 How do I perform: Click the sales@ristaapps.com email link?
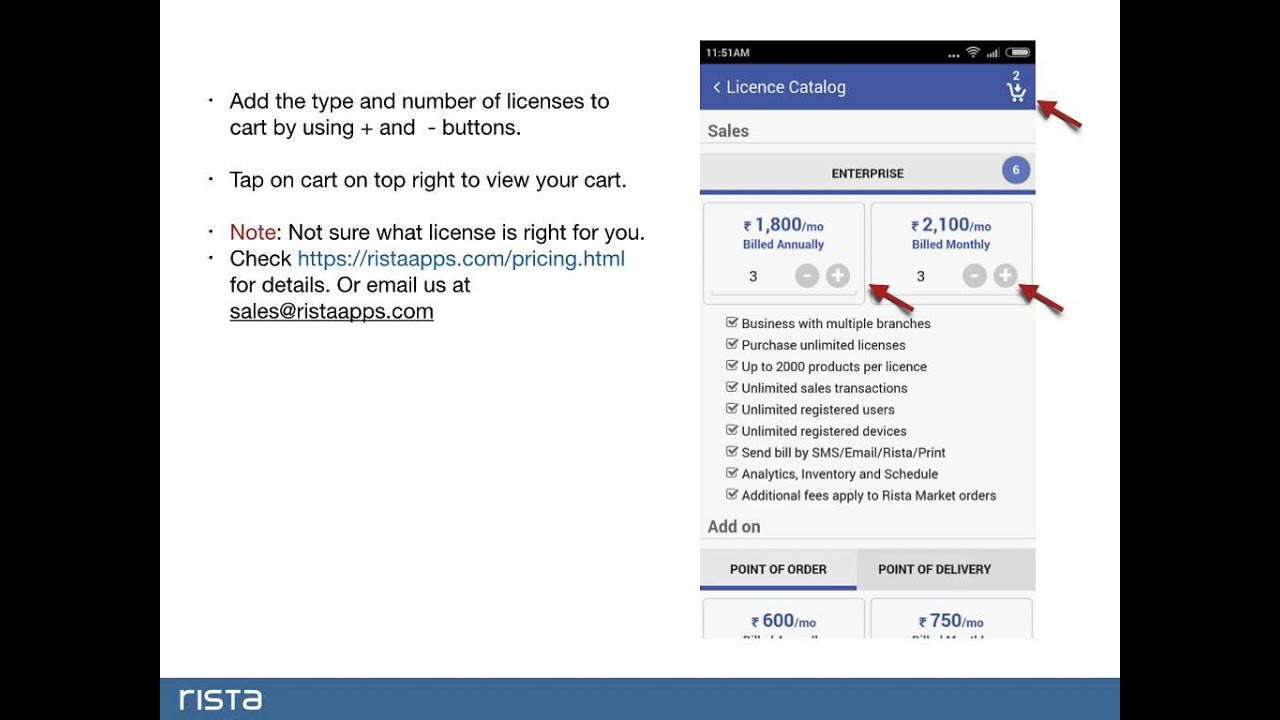tap(332, 311)
